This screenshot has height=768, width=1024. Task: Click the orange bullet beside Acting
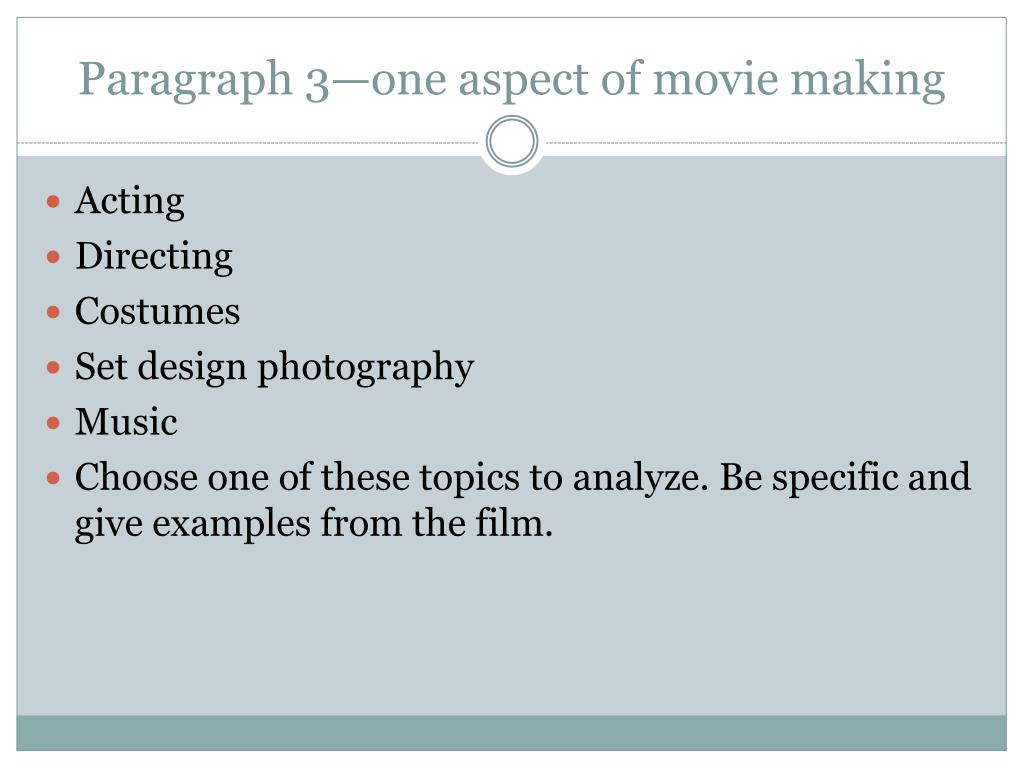[54, 201]
